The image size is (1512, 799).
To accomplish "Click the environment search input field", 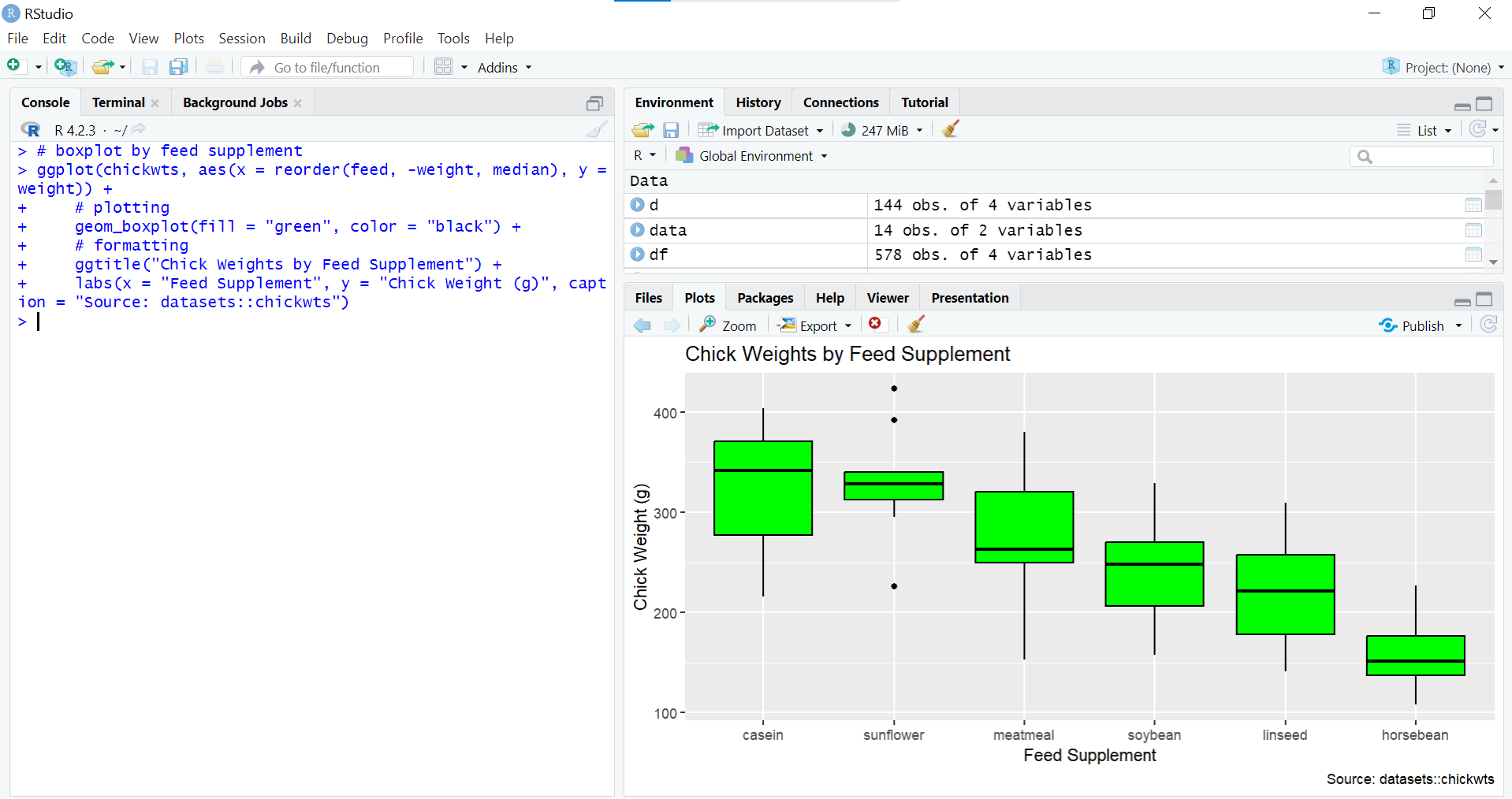I will (1428, 157).
